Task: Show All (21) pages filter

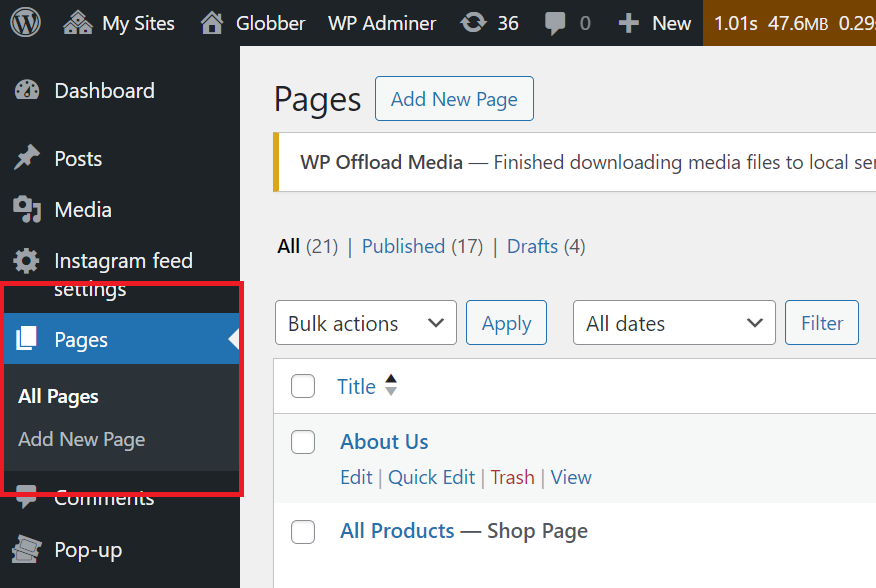Action: (x=308, y=246)
